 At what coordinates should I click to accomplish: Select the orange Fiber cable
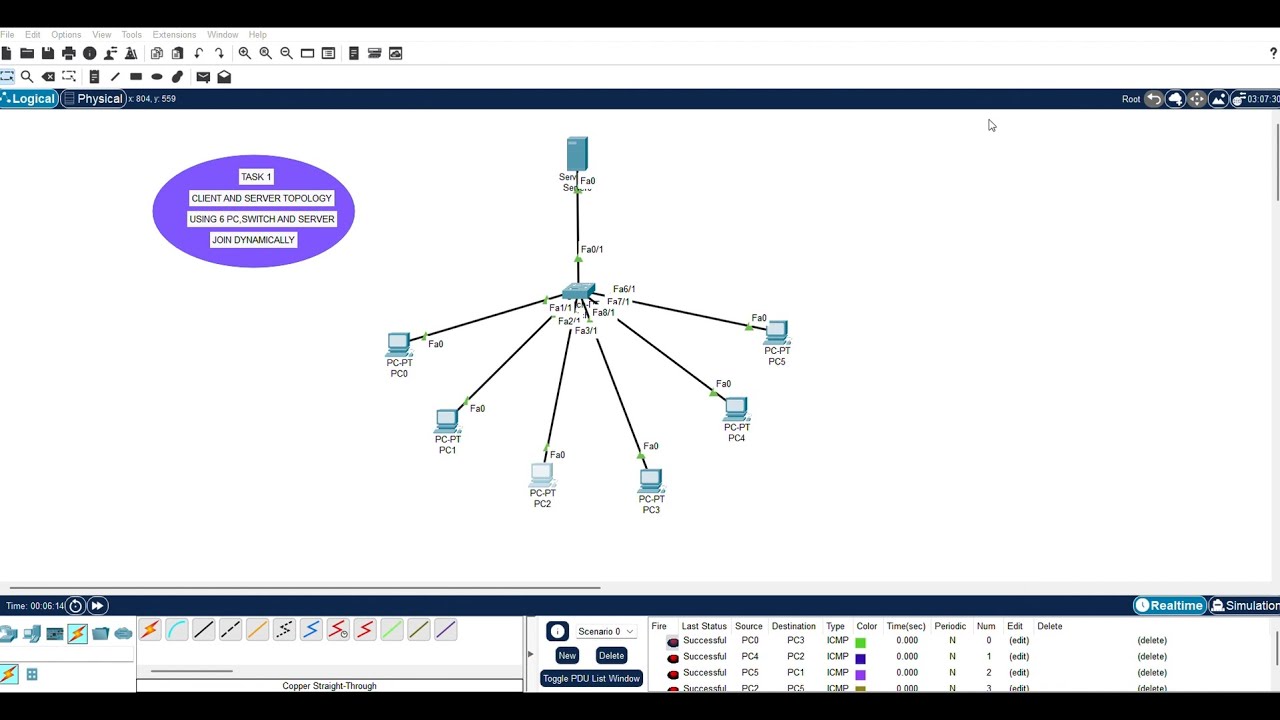(x=257, y=630)
